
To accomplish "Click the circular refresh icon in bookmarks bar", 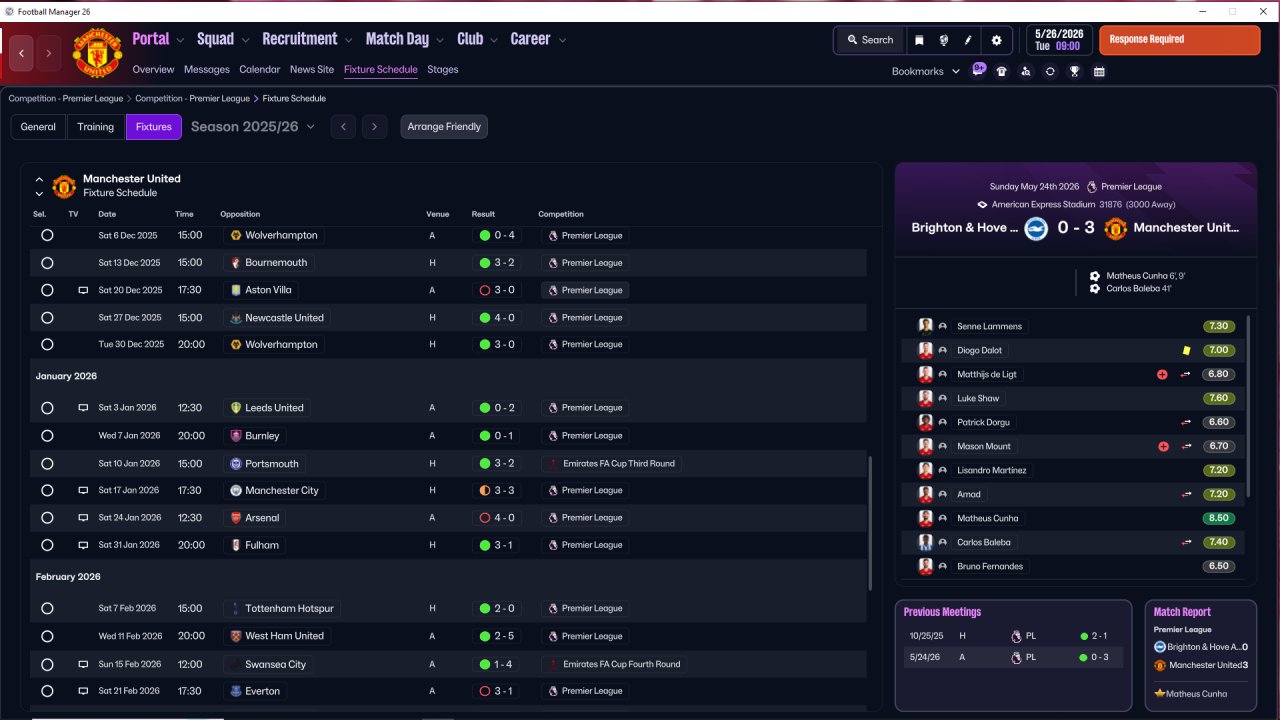I will (x=1050, y=72).
